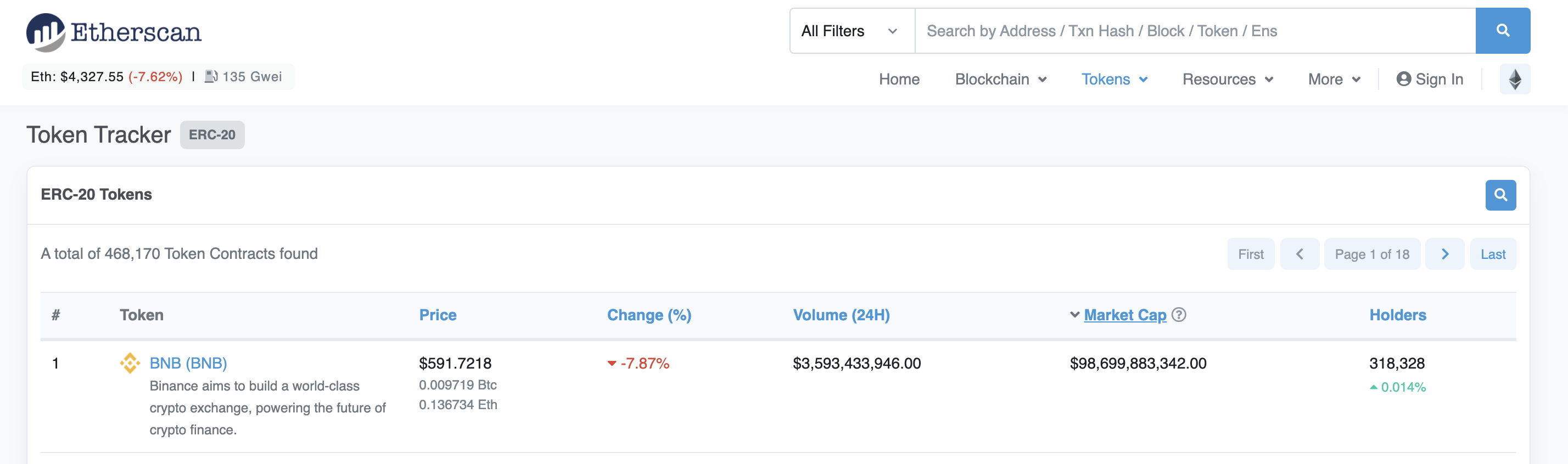This screenshot has height=464, width=1568.
Task: Expand the More menu
Action: point(1334,79)
